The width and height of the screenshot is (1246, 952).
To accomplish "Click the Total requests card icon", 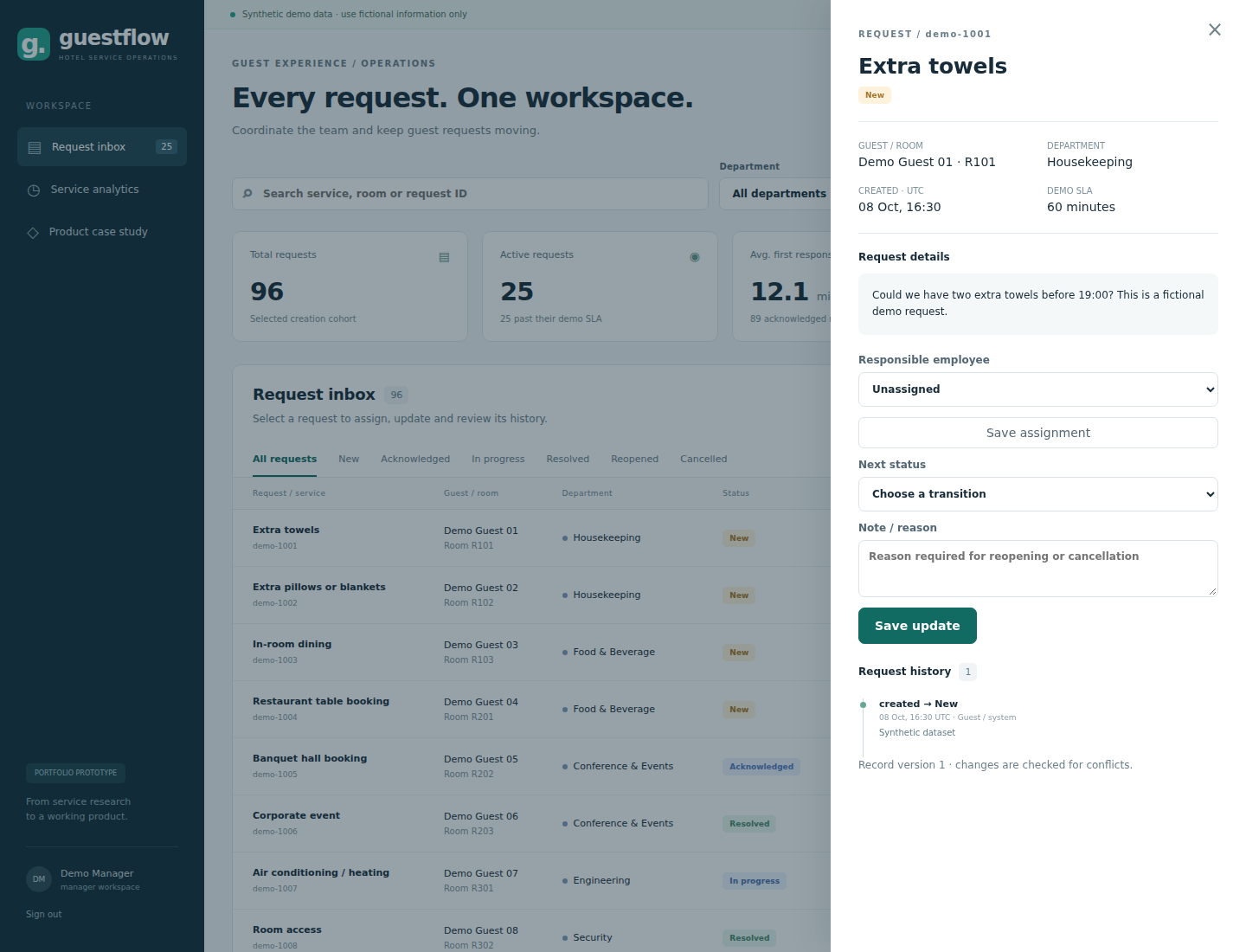I will (444, 257).
